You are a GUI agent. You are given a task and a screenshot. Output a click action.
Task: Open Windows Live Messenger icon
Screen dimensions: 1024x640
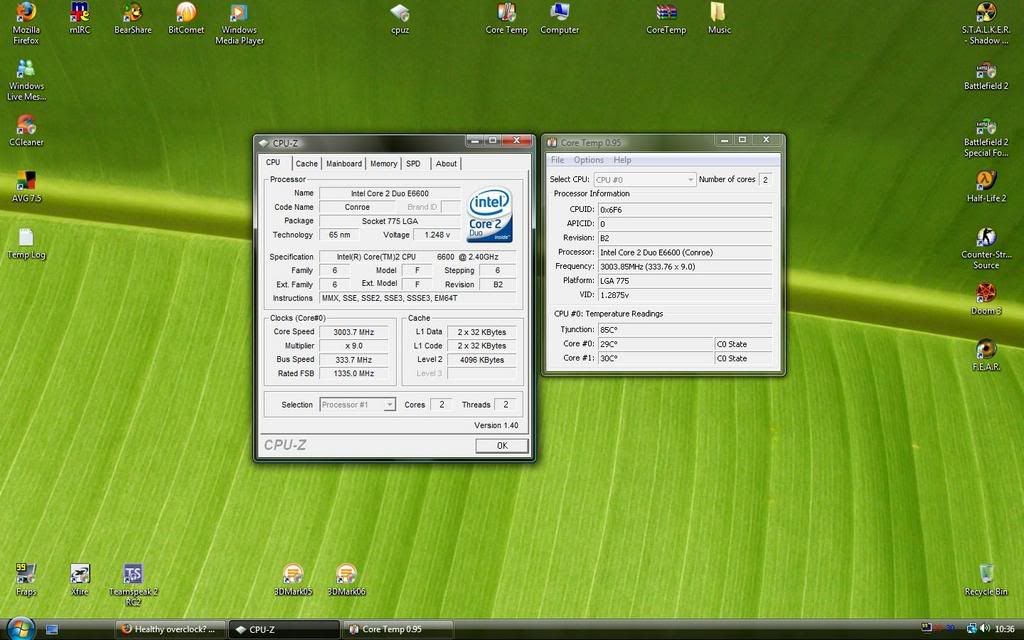click(x=26, y=80)
